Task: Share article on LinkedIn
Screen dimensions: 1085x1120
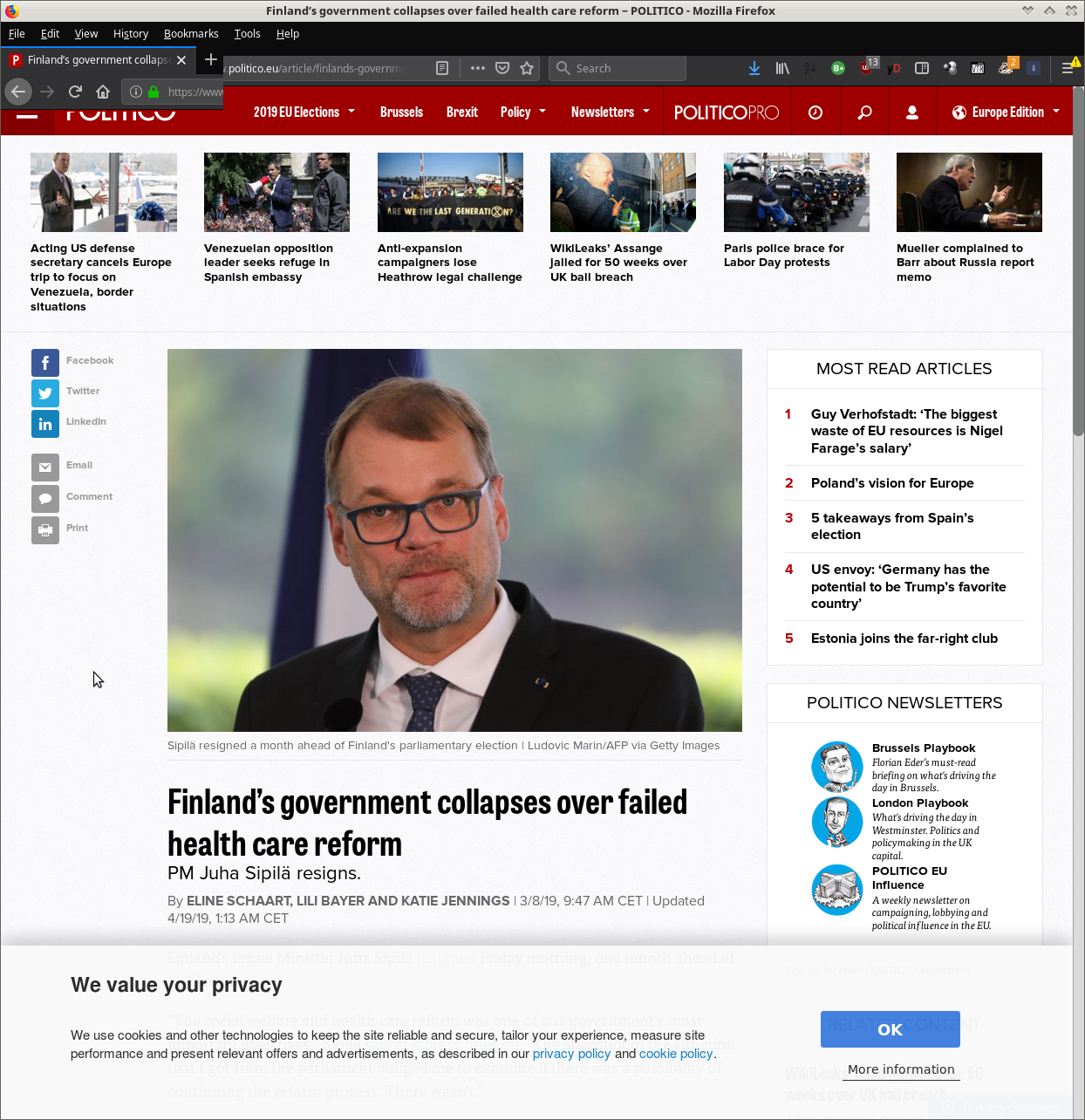Action: click(x=45, y=423)
